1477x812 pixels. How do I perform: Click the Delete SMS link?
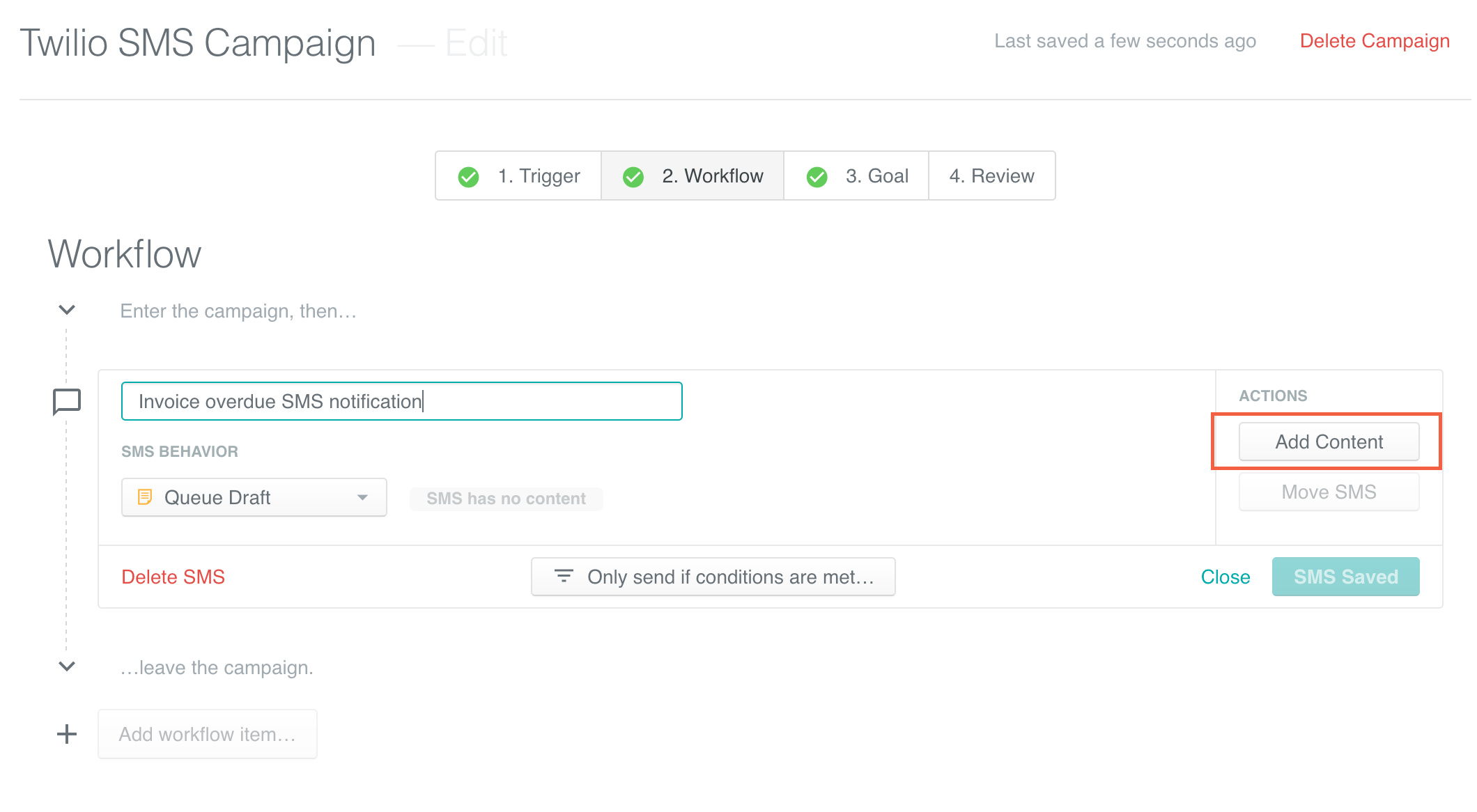coord(173,577)
